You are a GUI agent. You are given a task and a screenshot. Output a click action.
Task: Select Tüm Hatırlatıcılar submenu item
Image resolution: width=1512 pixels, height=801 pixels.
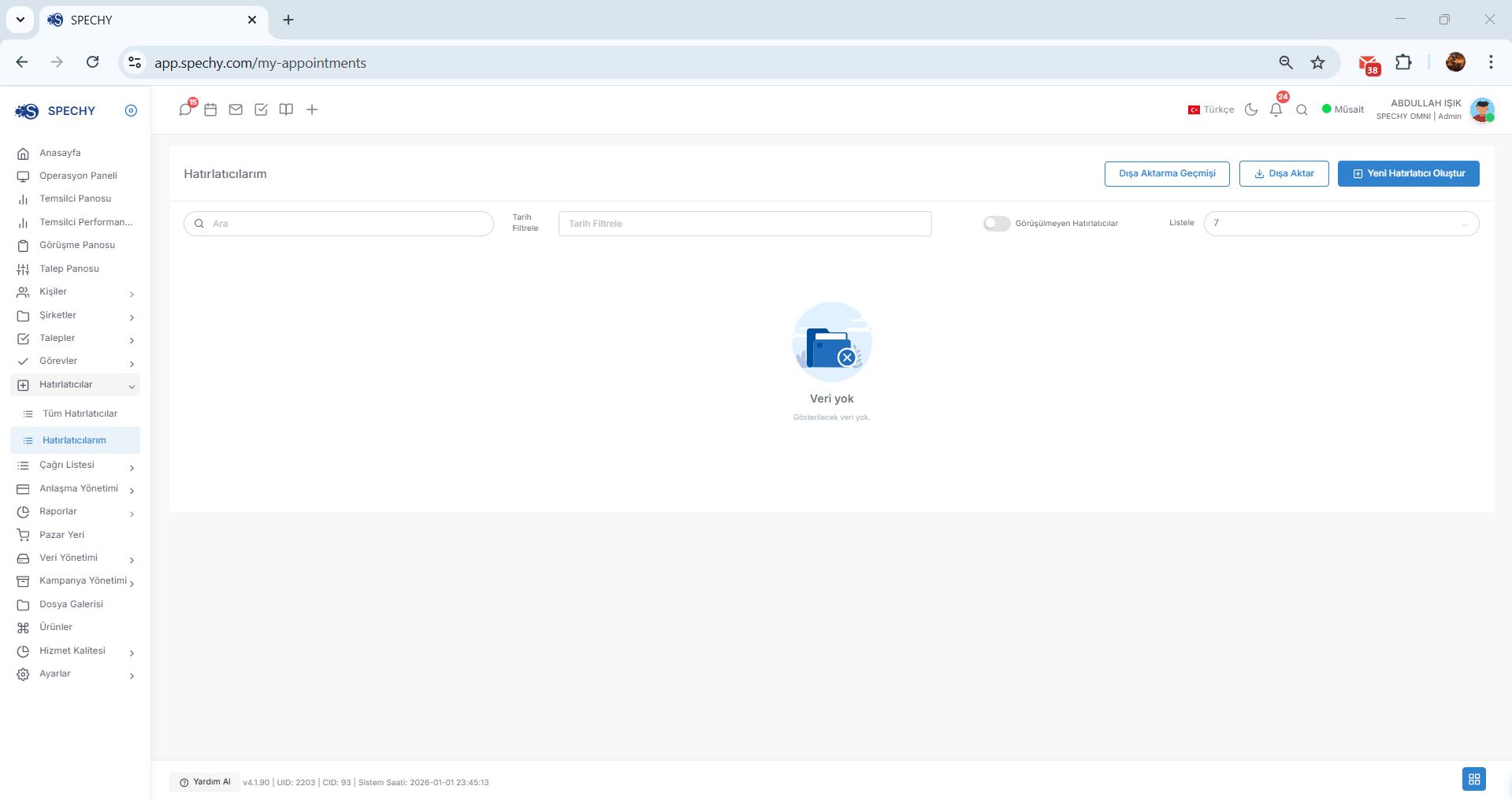click(76, 413)
